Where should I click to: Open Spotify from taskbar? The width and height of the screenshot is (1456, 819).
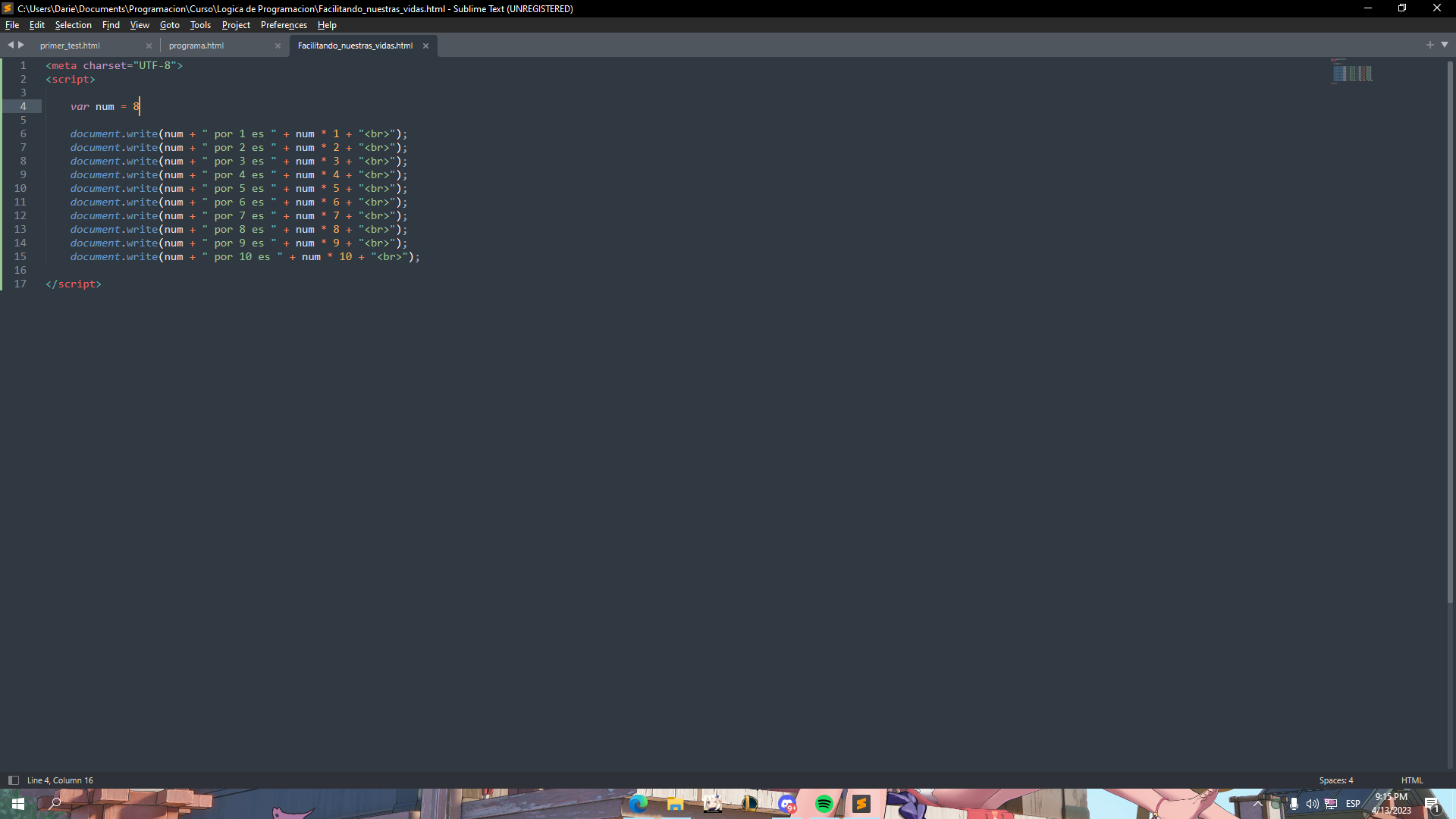point(824,804)
